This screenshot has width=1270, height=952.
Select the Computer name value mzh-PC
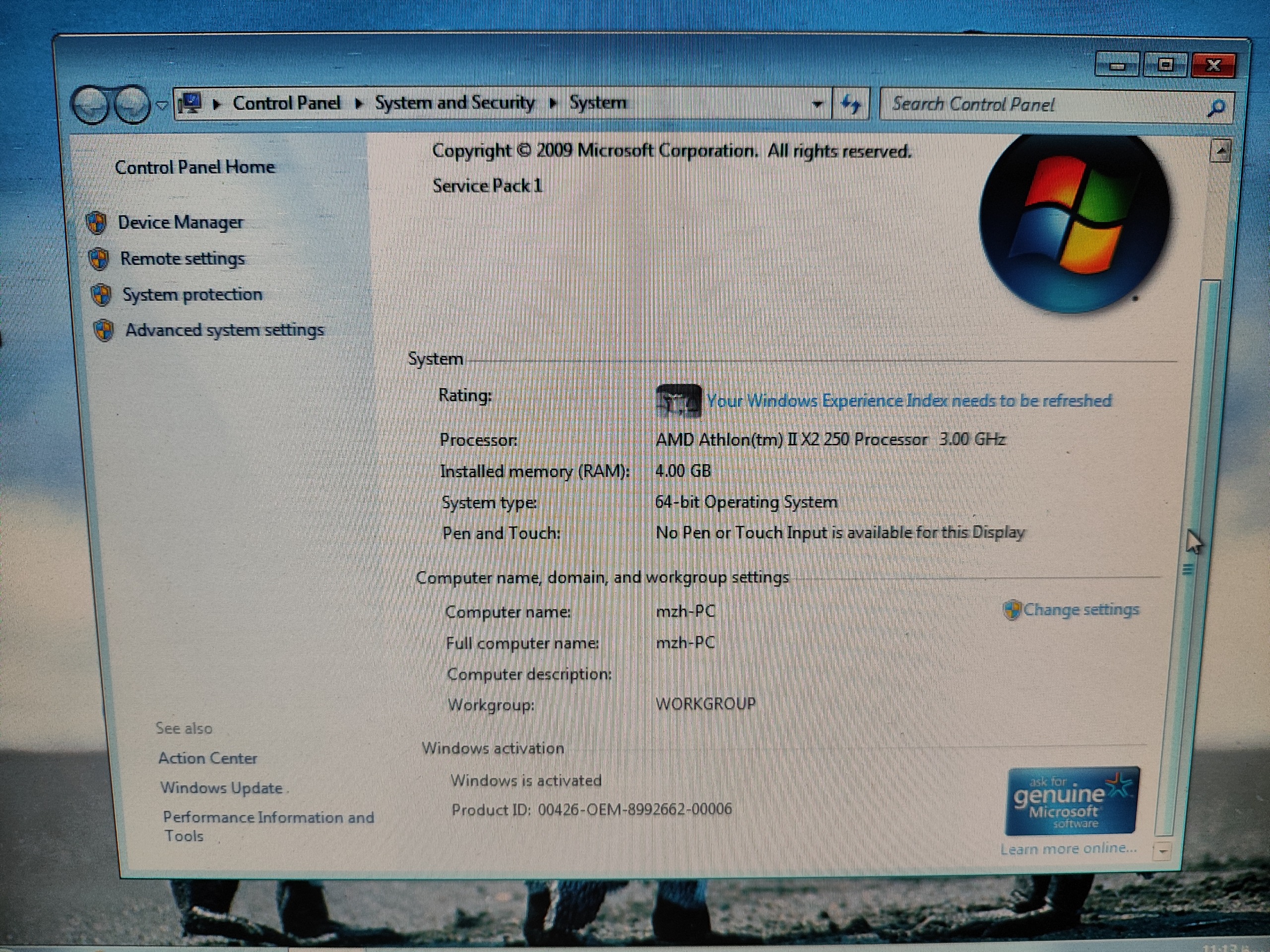[685, 611]
